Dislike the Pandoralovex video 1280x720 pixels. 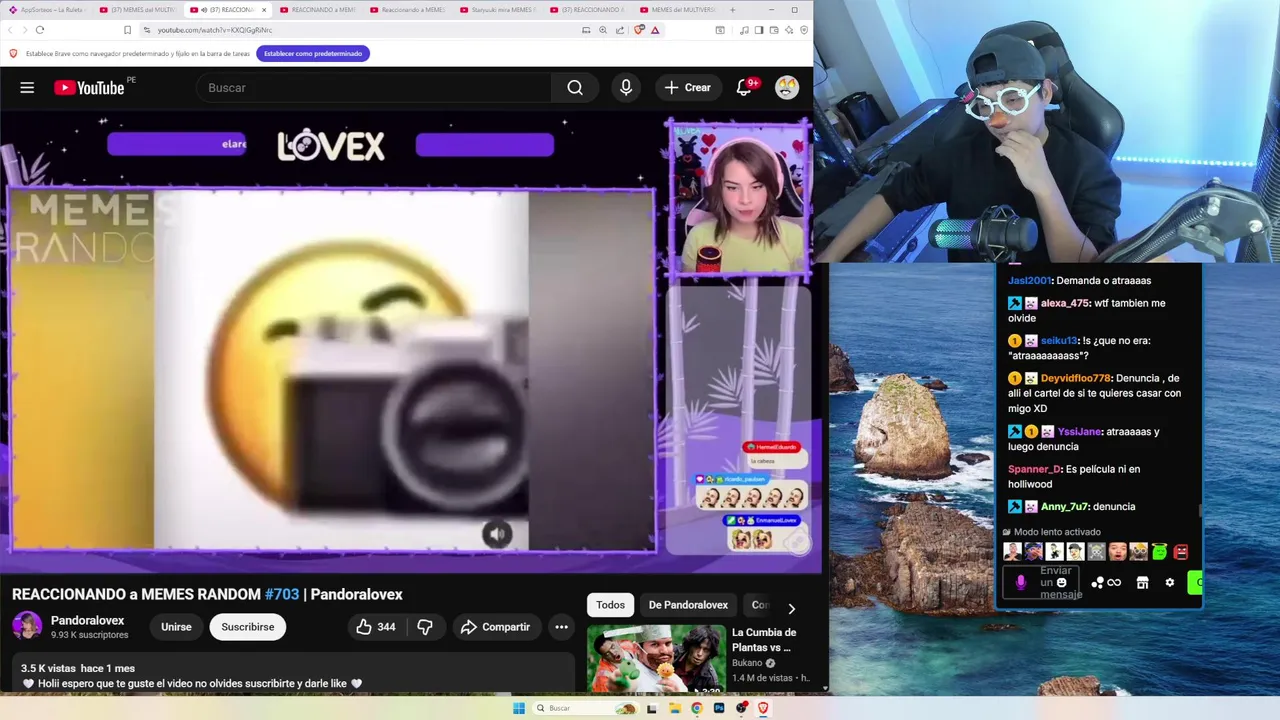coord(425,627)
